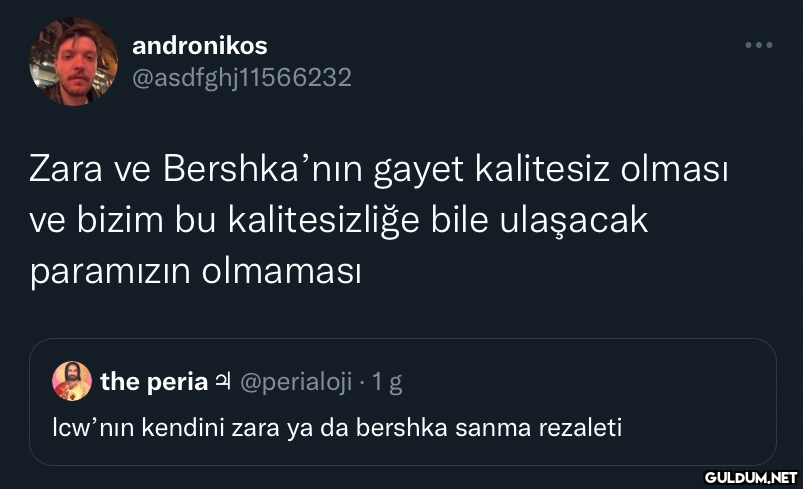Click the word Bershka'nın in the main tweet
The image size is (803, 489).
[259, 171]
